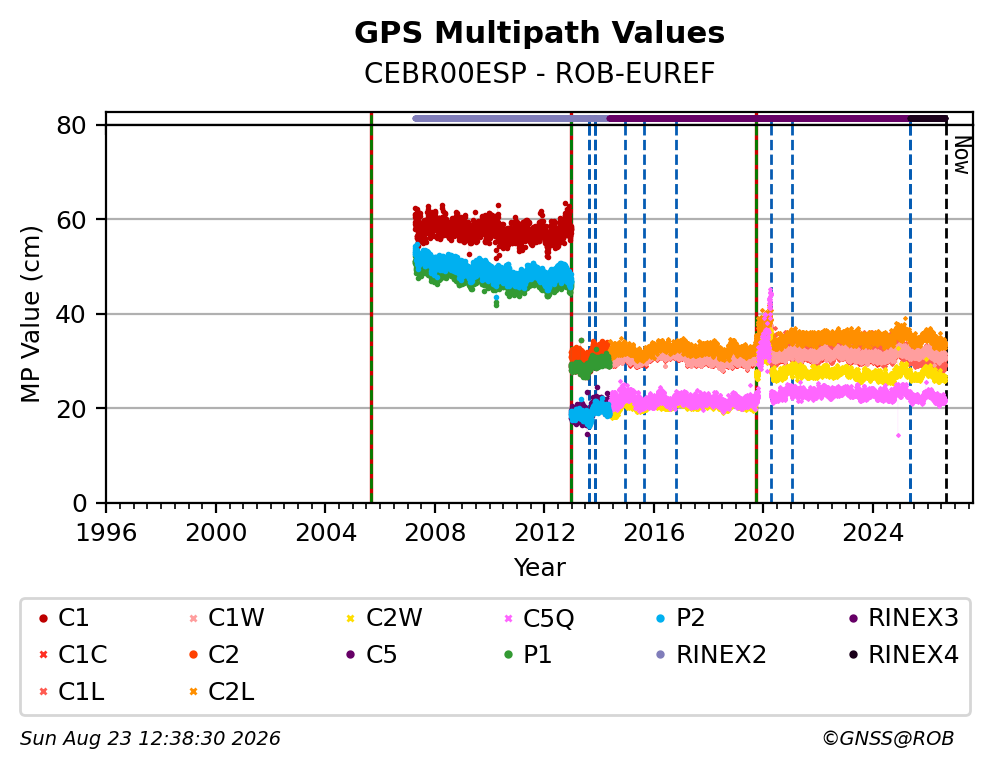The width and height of the screenshot is (992, 769).
Task: Click the CEBR00ESP - ROB-EUREF subtitle
Action: click(539, 73)
